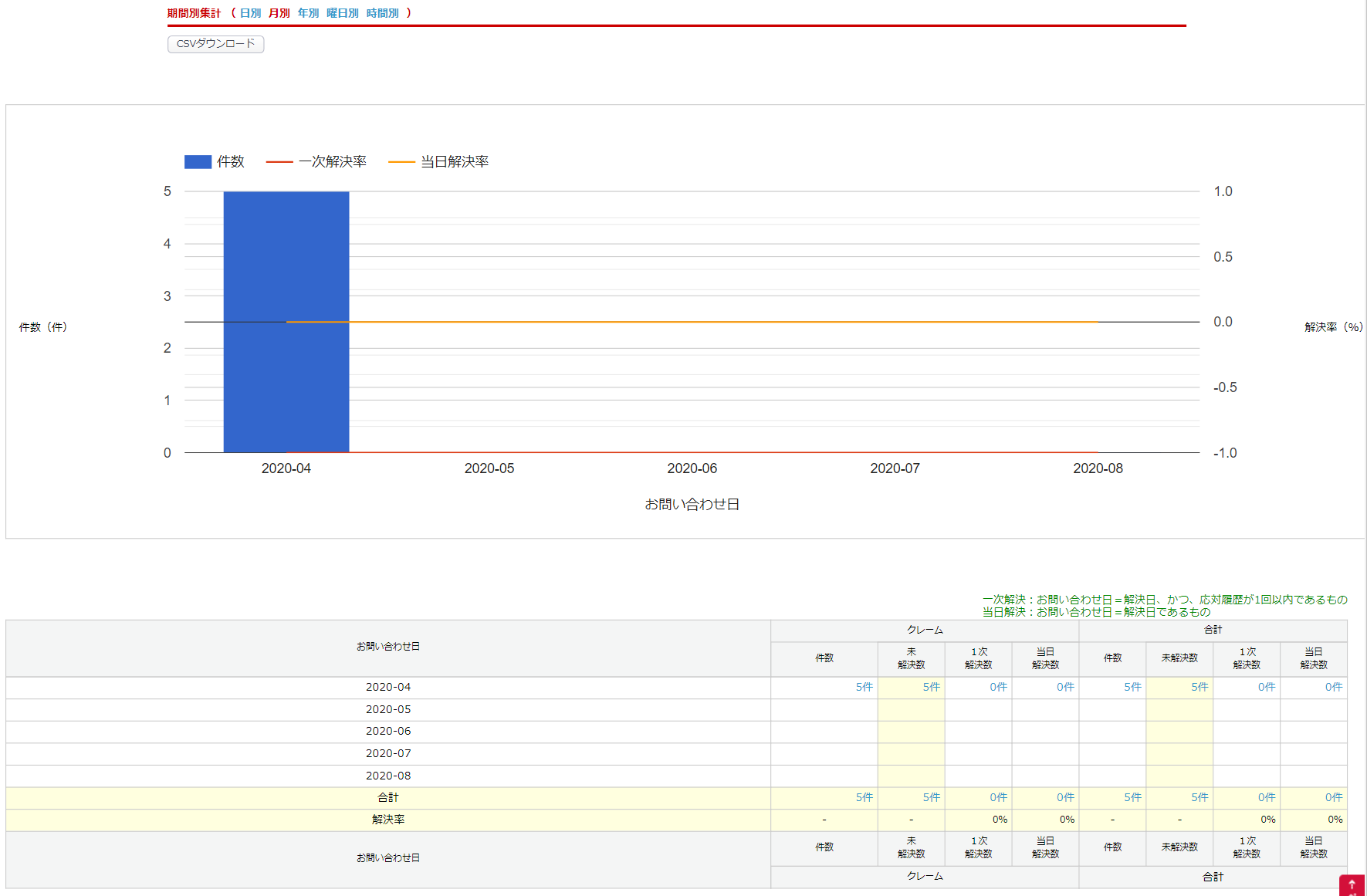Select the 月別 aggregation tab

[x=279, y=13]
